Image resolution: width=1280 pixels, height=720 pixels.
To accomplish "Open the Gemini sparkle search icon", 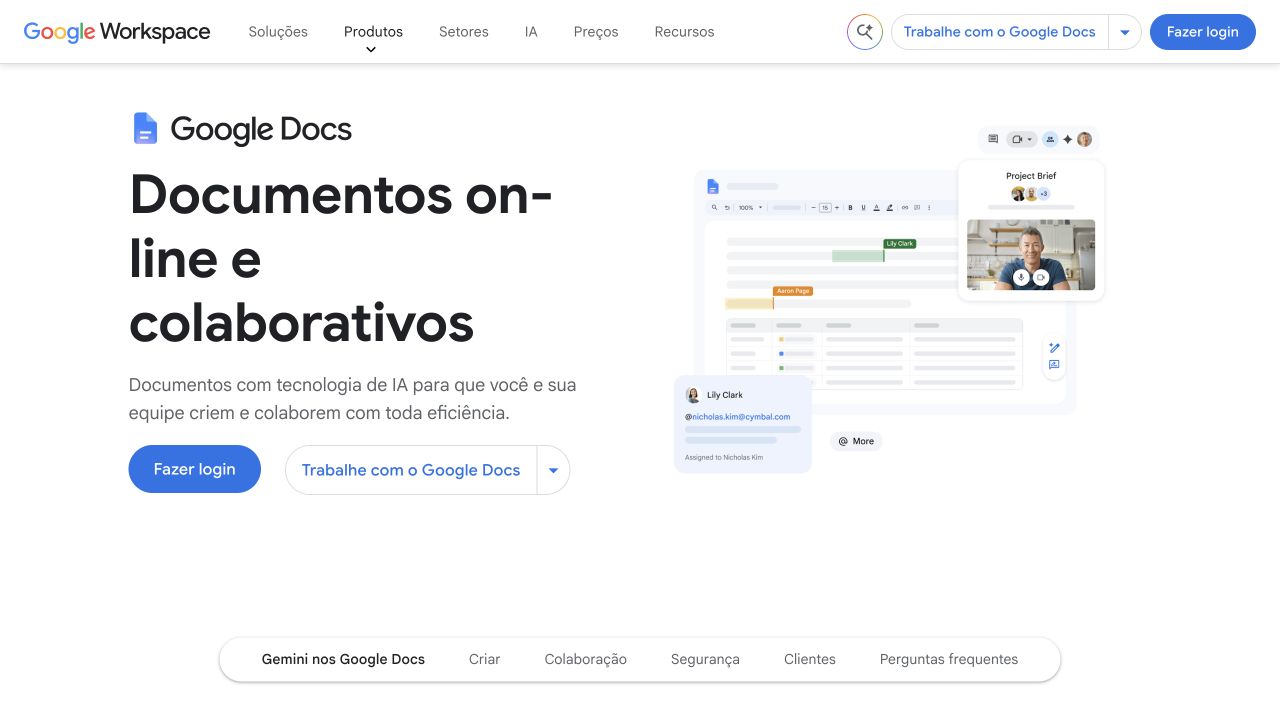I will tap(865, 32).
